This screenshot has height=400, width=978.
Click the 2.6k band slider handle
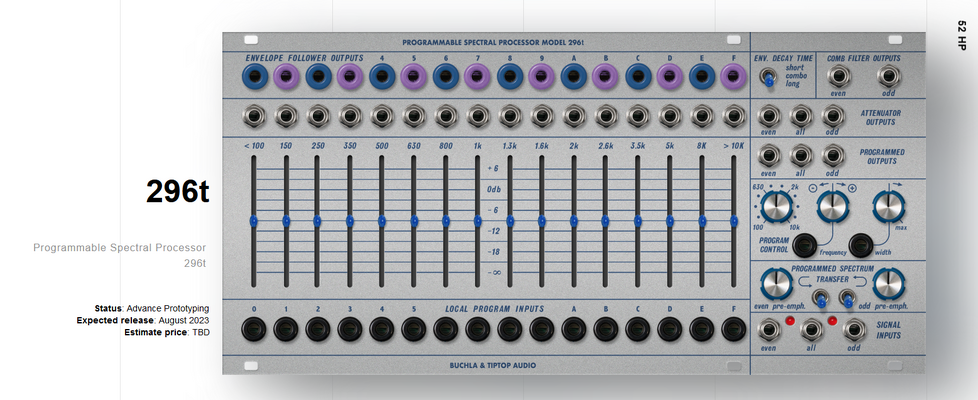[605, 221]
